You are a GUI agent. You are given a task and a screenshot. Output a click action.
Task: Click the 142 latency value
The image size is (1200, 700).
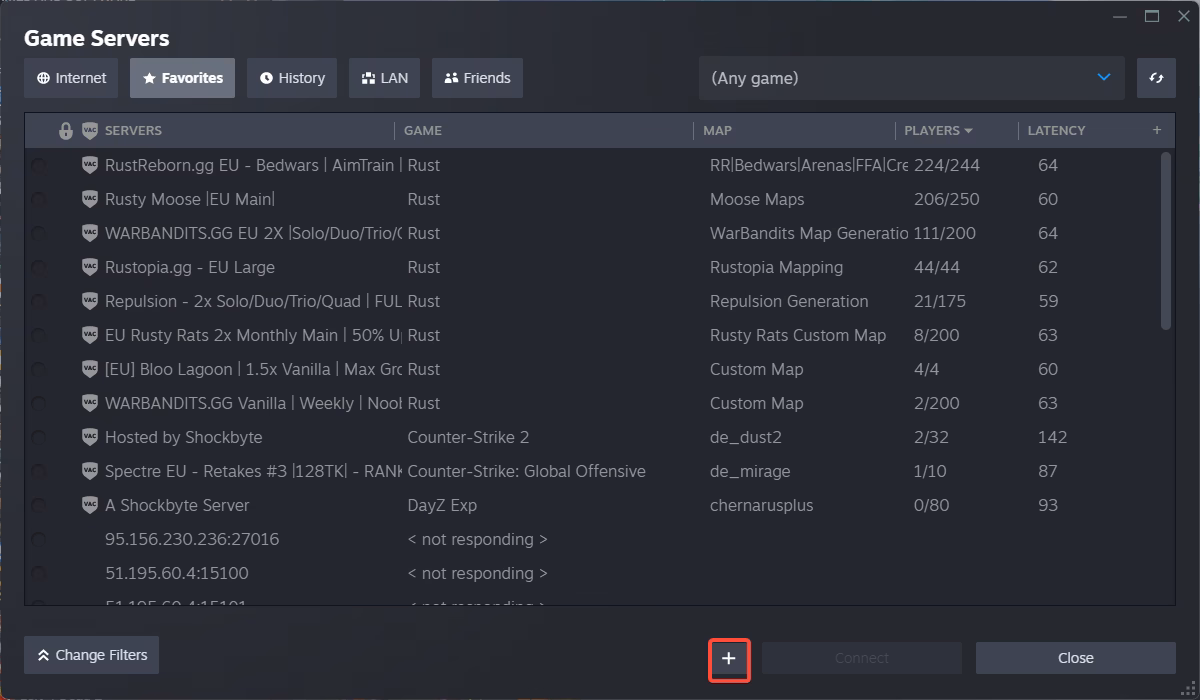[1052, 437]
